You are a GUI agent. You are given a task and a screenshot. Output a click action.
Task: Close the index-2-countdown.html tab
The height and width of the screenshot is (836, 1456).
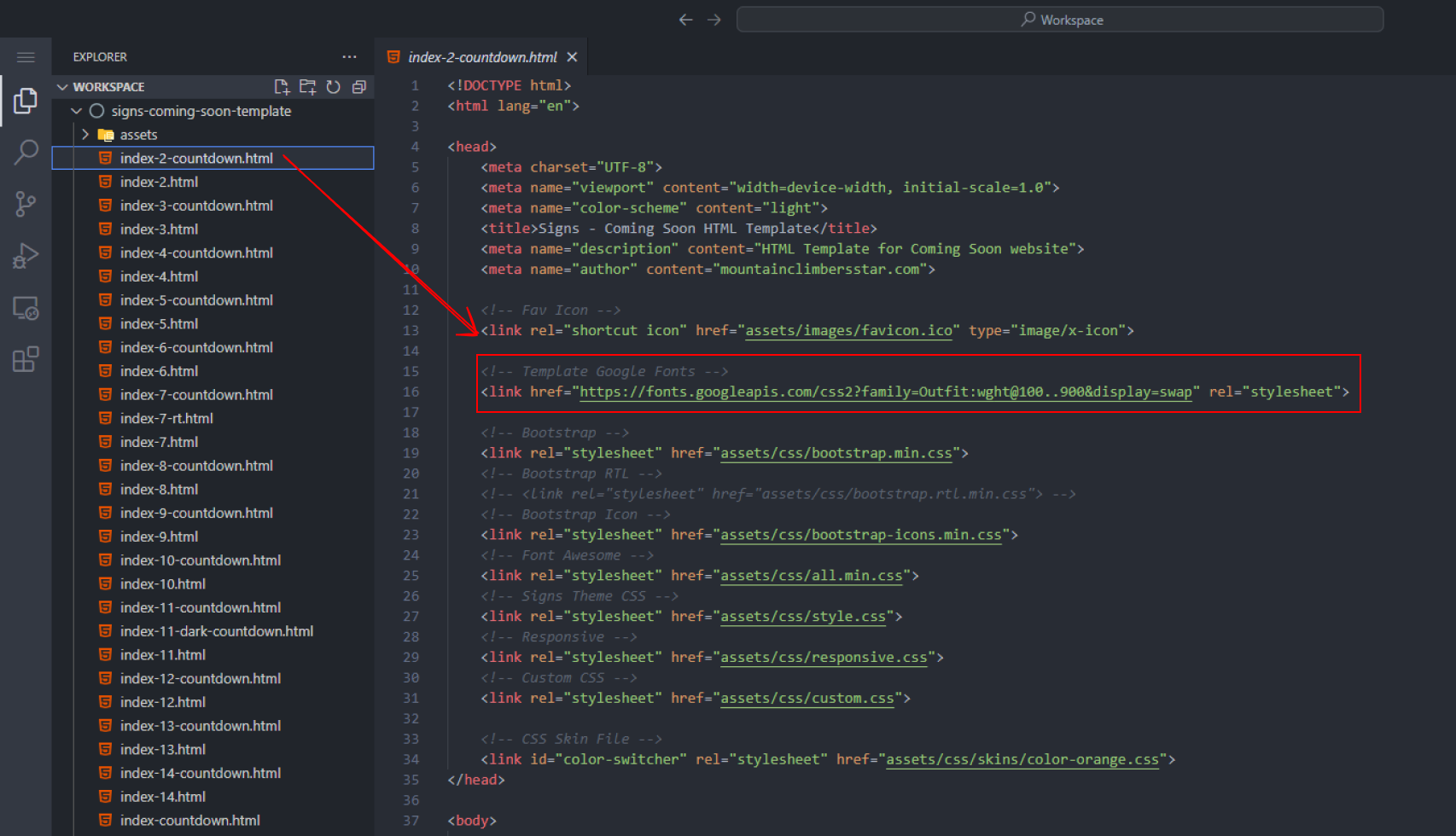coord(572,57)
